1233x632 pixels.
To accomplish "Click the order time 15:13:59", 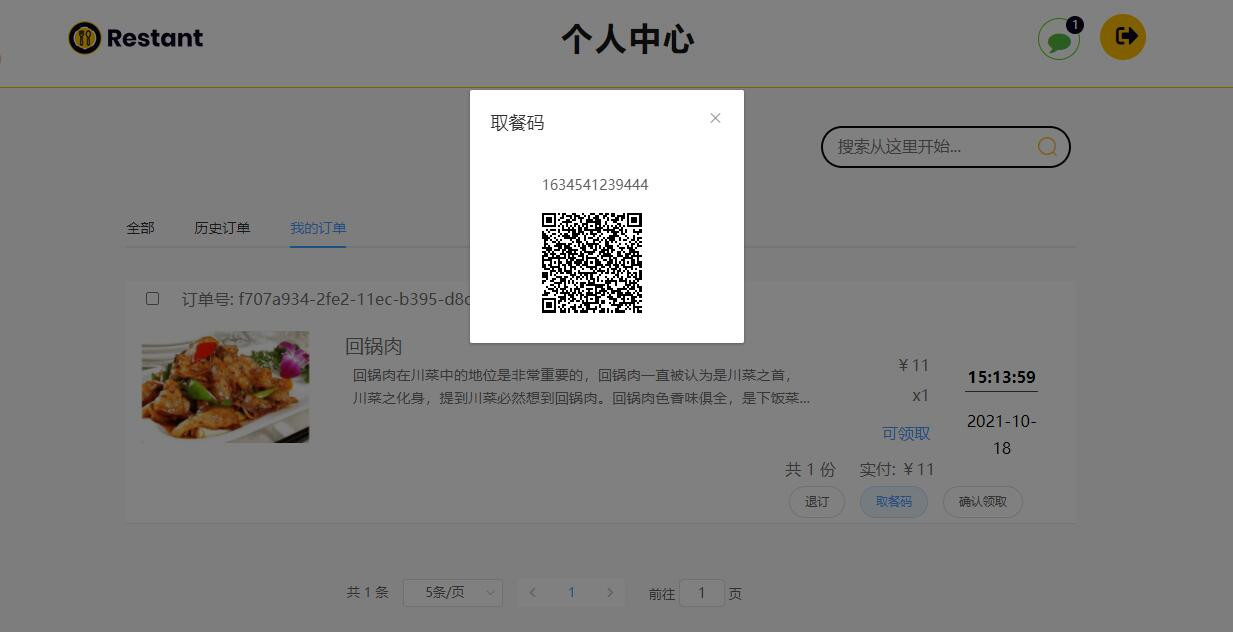I will pos(1001,377).
